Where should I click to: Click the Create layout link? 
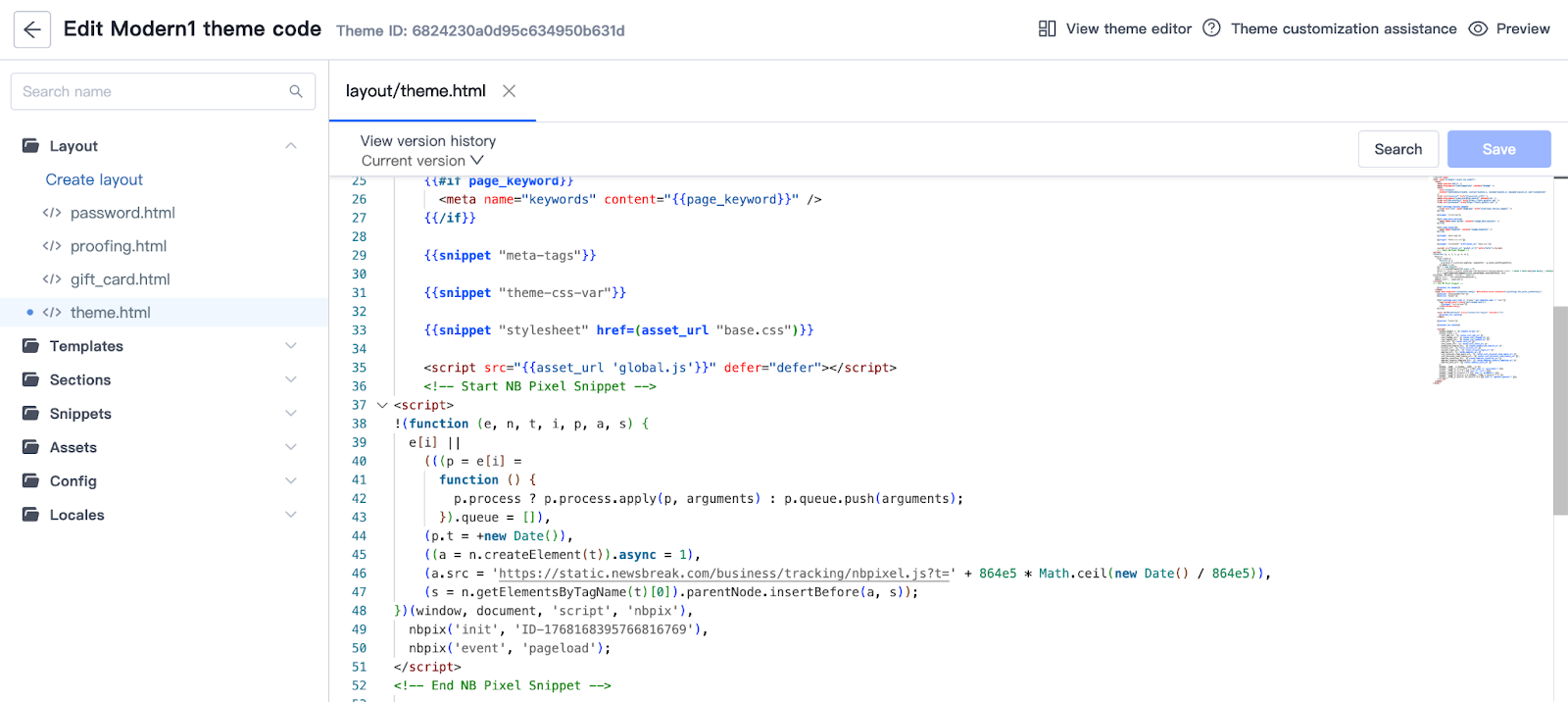(94, 179)
